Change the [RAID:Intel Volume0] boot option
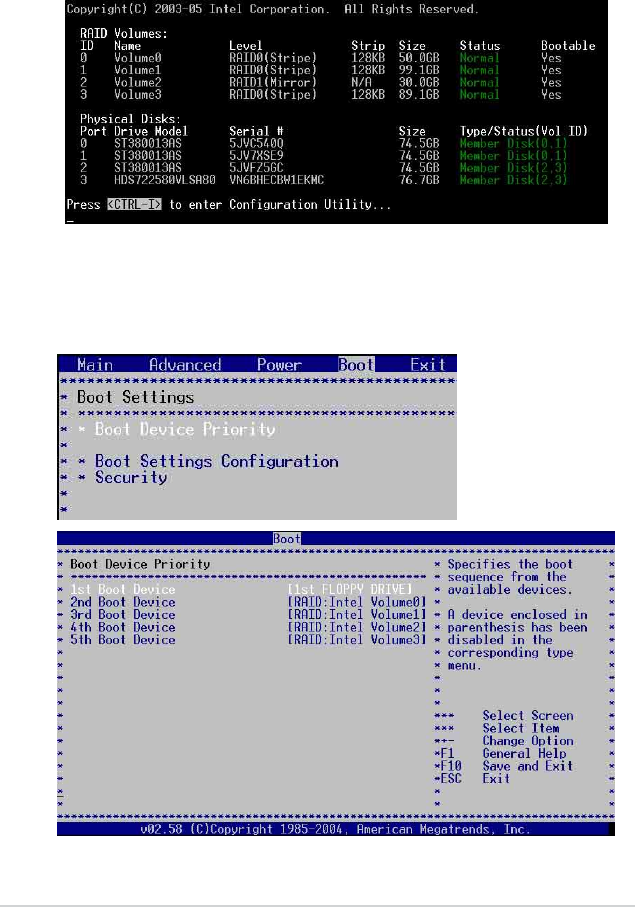 coord(357,602)
